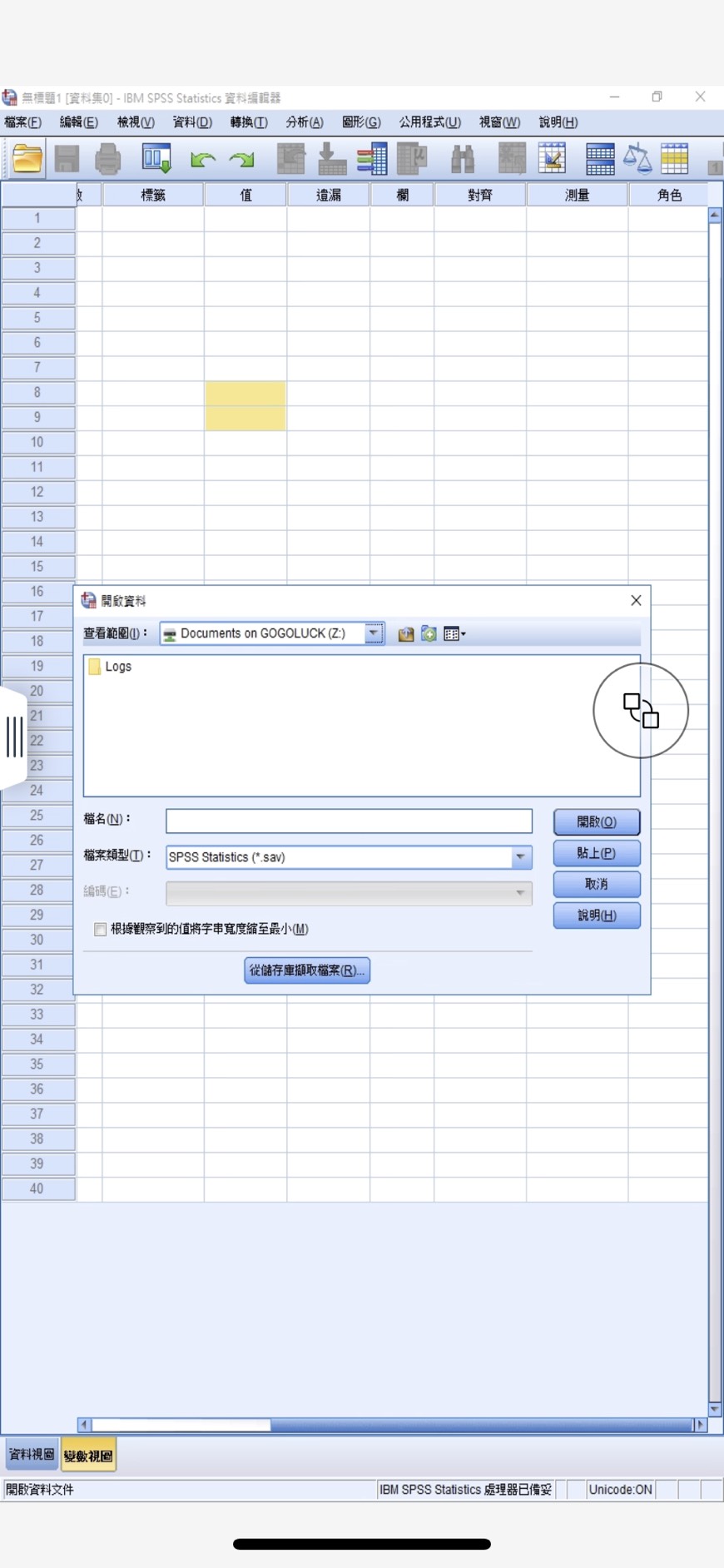Viewport: 724px width, 1568px height.
Task: Click the highlighted 值 cell in row 8
Action: pos(245,394)
